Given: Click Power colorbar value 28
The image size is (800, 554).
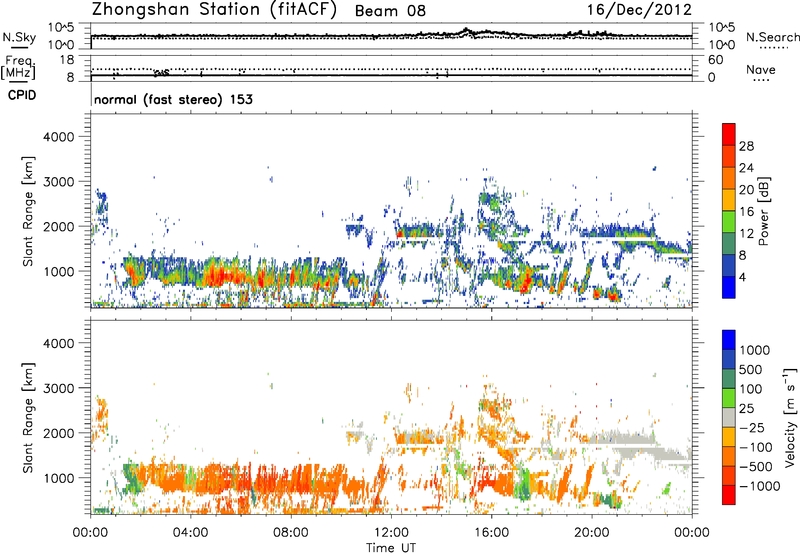Looking at the screenshot, I should [746, 146].
